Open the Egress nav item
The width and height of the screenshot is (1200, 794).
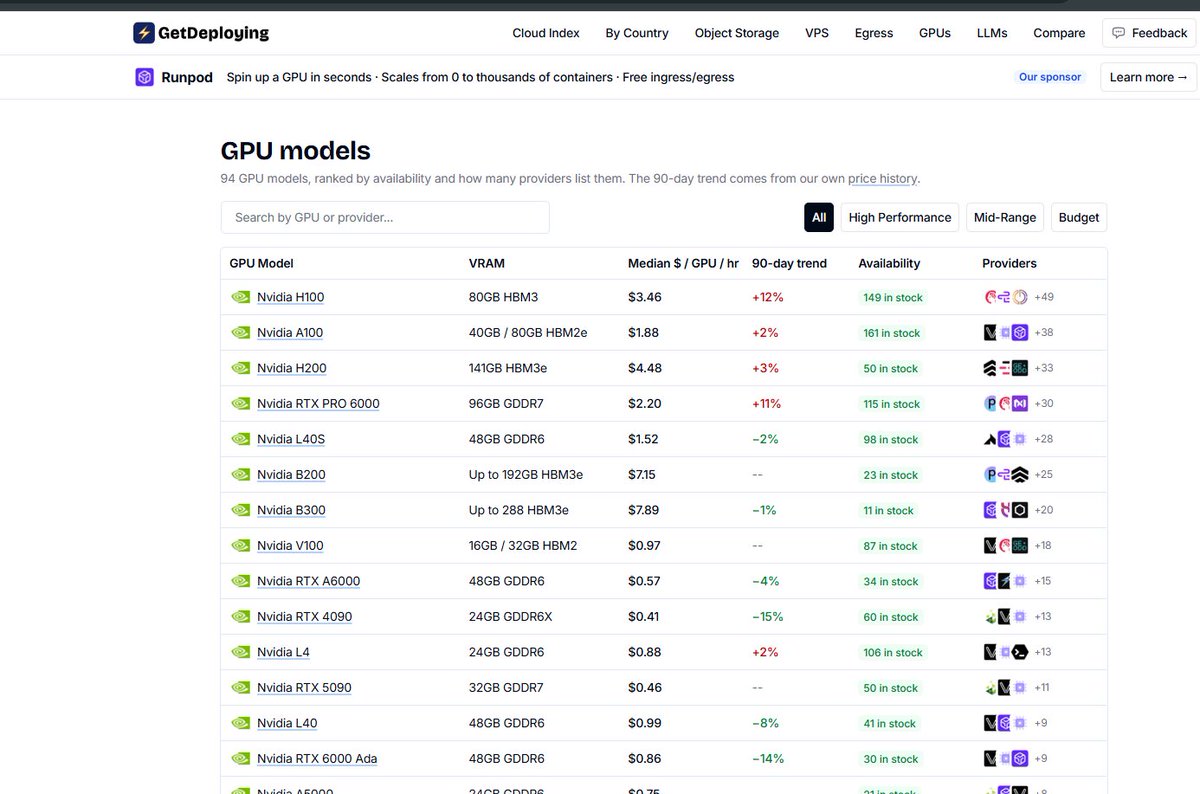874,33
